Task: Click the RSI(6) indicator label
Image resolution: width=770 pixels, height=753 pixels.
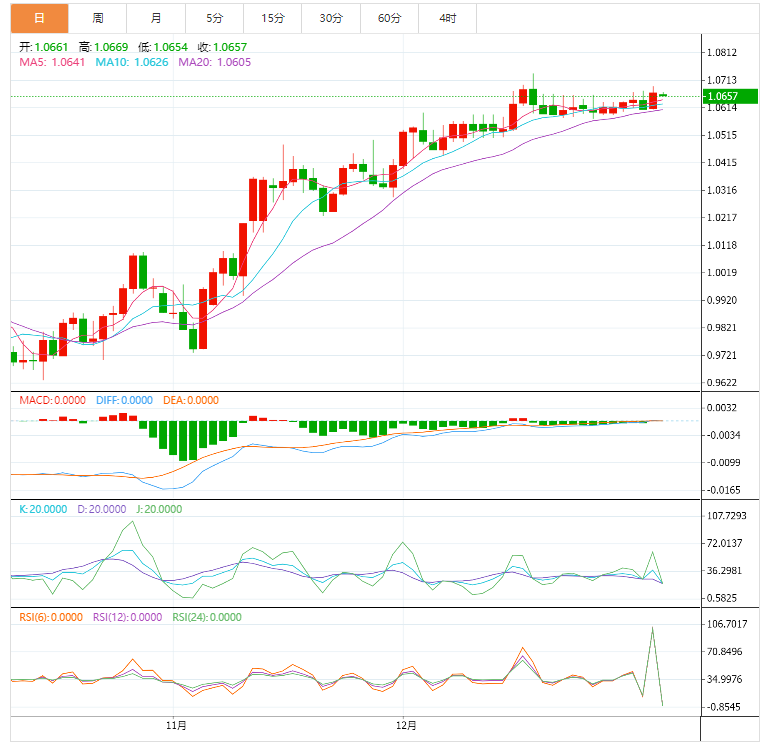Action: pyautogui.click(x=51, y=617)
